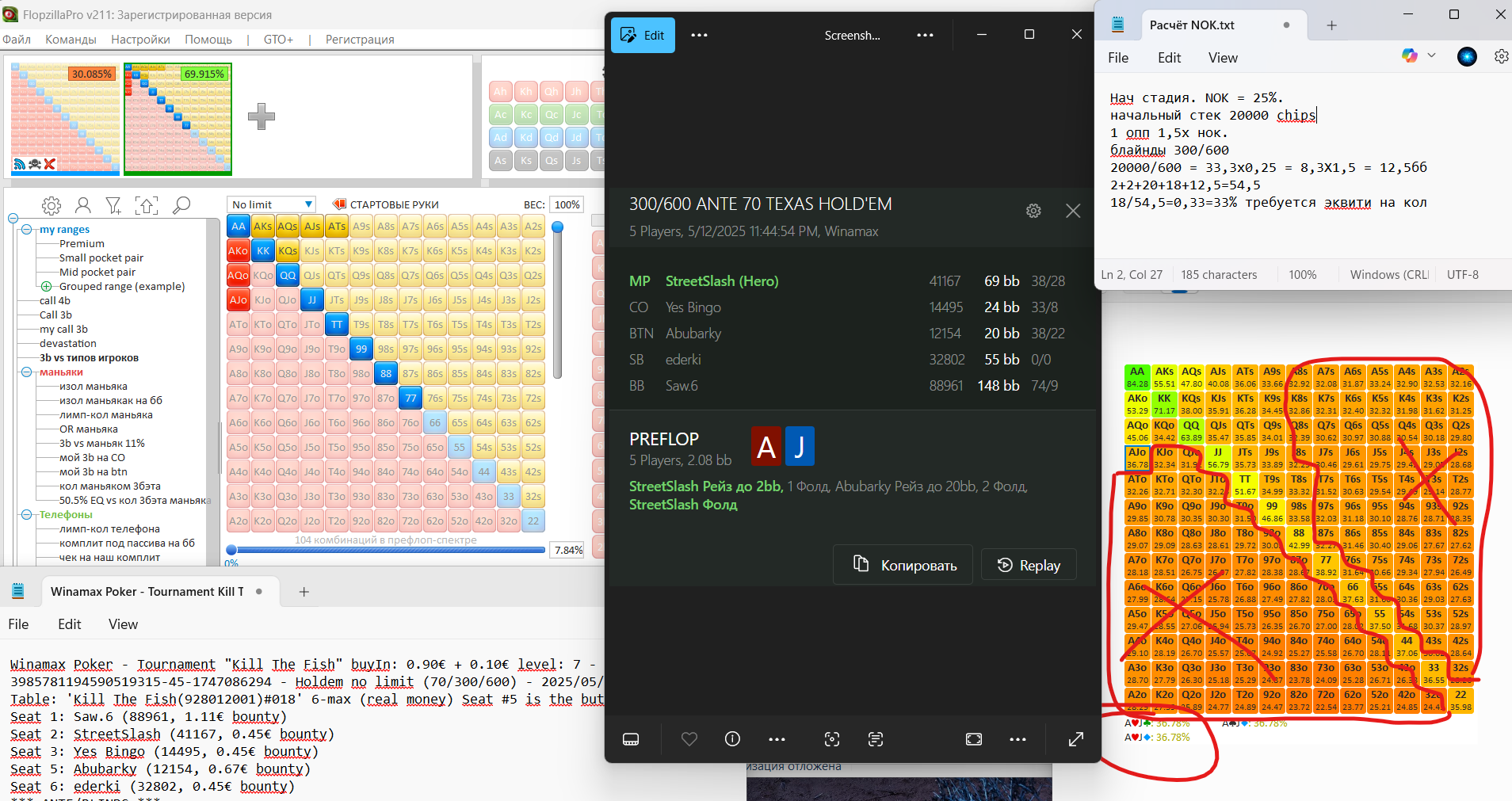Show image info in Photos viewer
Screen dimensions: 1512x801
[732, 739]
